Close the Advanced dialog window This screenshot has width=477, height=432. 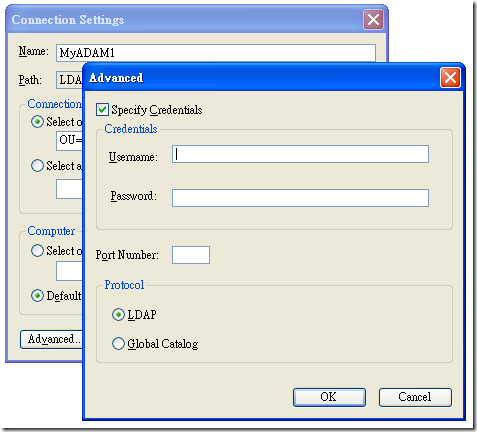point(450,78)
